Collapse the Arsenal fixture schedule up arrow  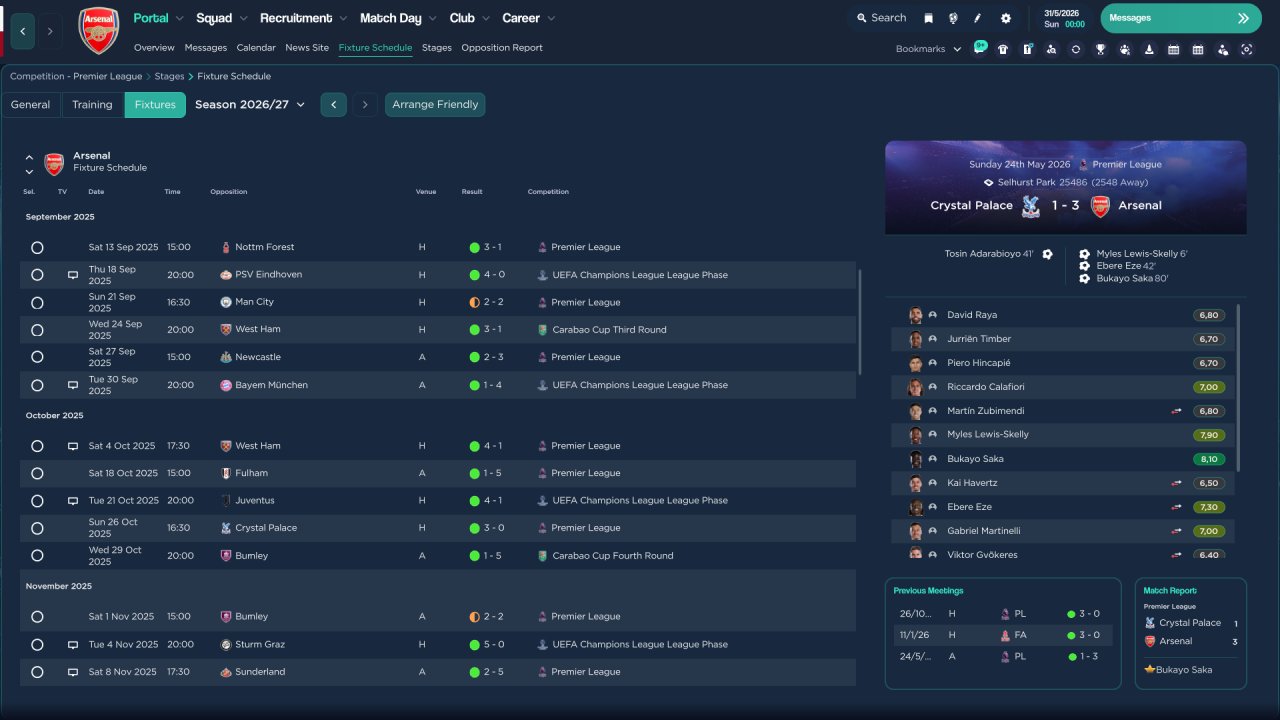click(x=29, y=157)
